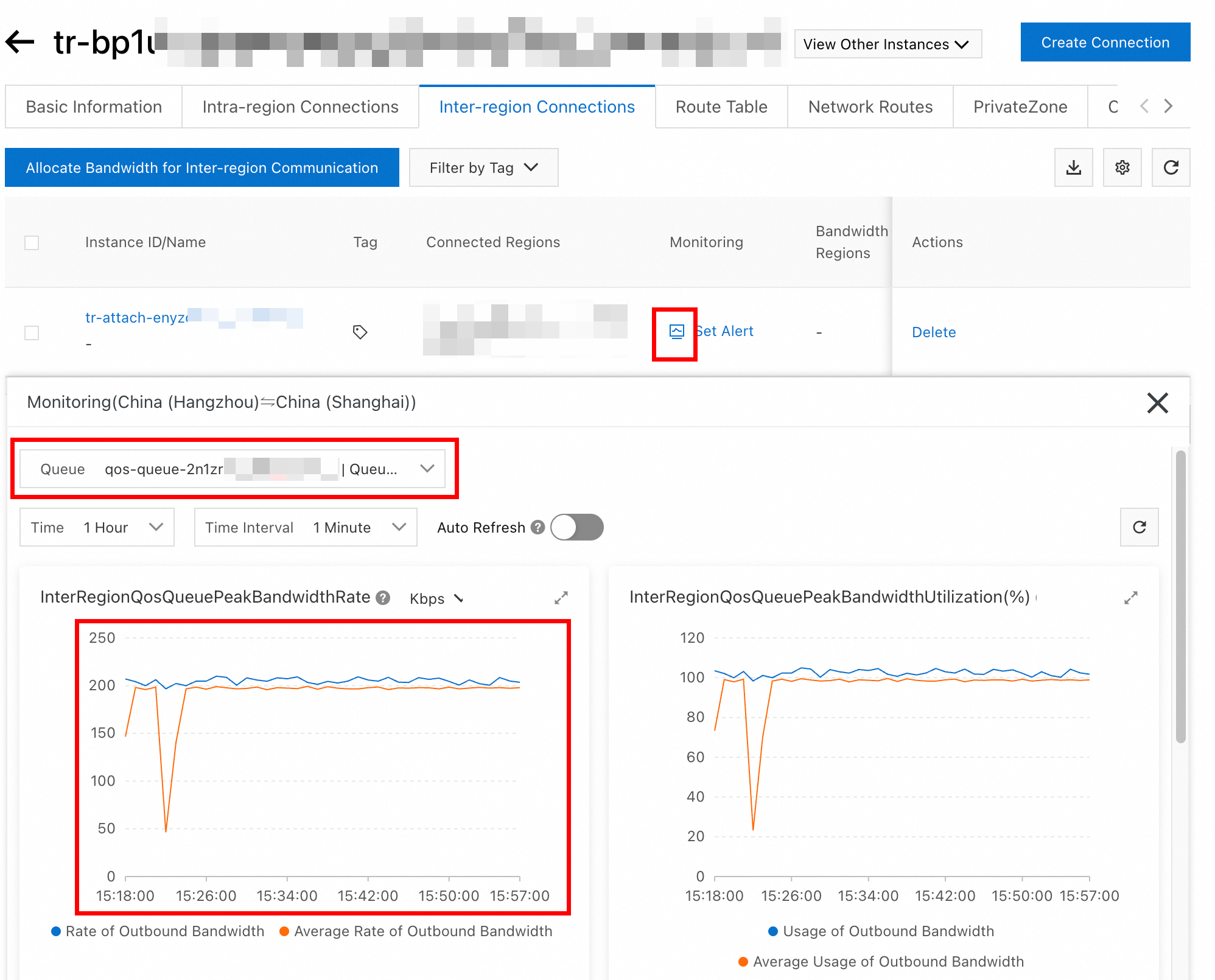Refresh the inter-region connections list
The width and height of the screenshot is (1215, 980).
[1171, 167]
